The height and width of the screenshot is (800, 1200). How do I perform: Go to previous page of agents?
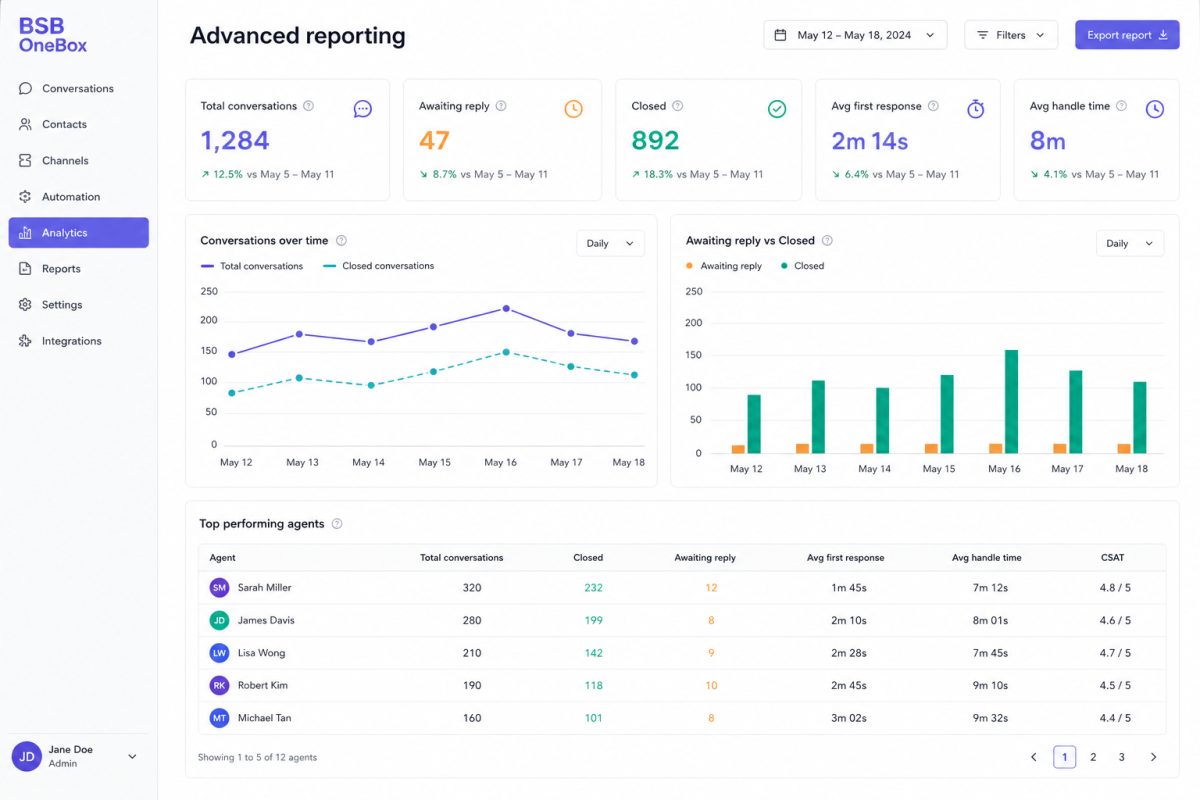[x=1034, y=757]
